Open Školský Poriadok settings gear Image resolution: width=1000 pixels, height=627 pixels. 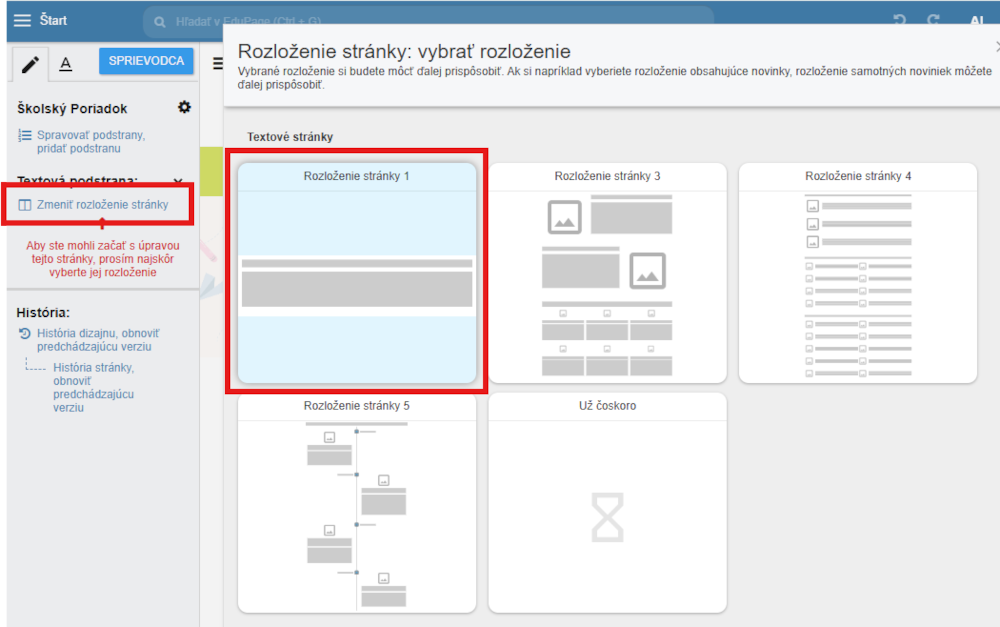[184, 107]
